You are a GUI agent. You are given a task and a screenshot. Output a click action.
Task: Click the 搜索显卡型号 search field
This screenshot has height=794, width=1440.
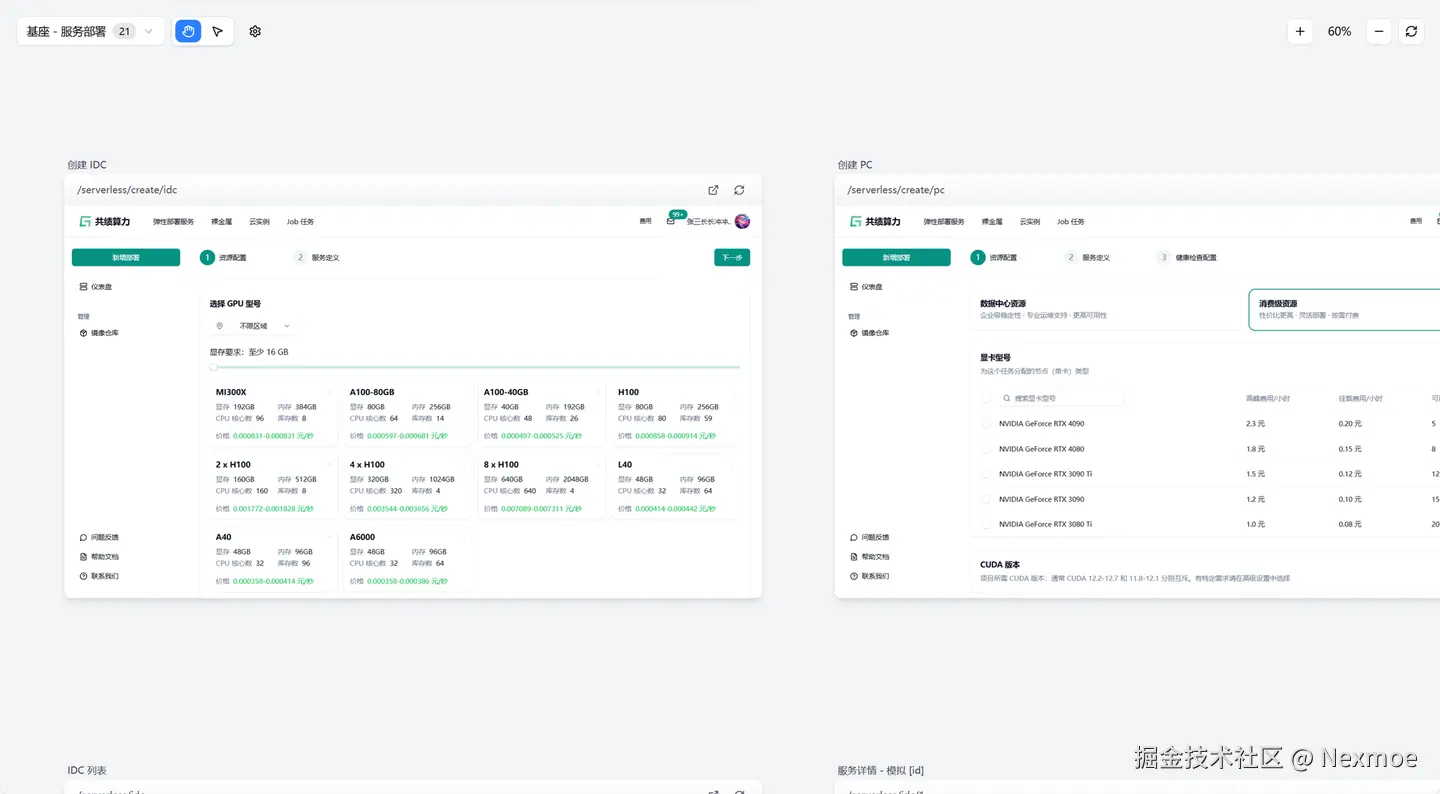[1060, 398]
